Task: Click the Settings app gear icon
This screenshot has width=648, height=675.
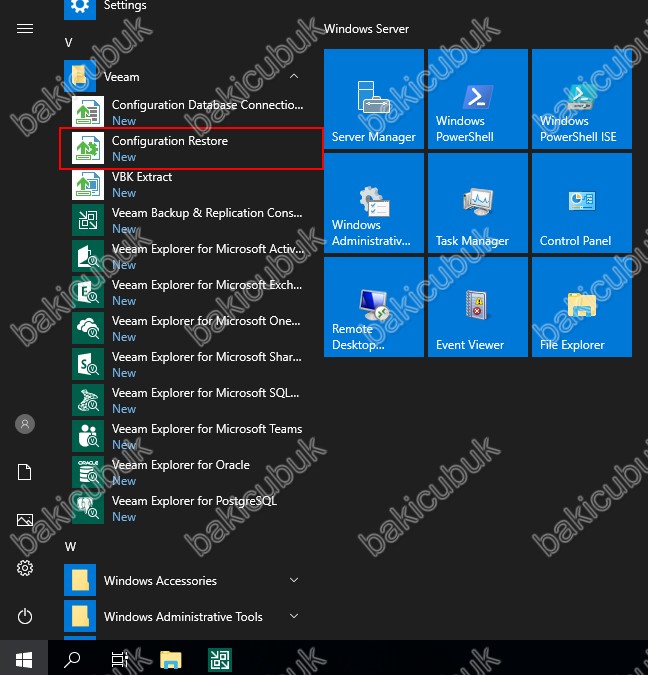Action: (x=80, y=9)
